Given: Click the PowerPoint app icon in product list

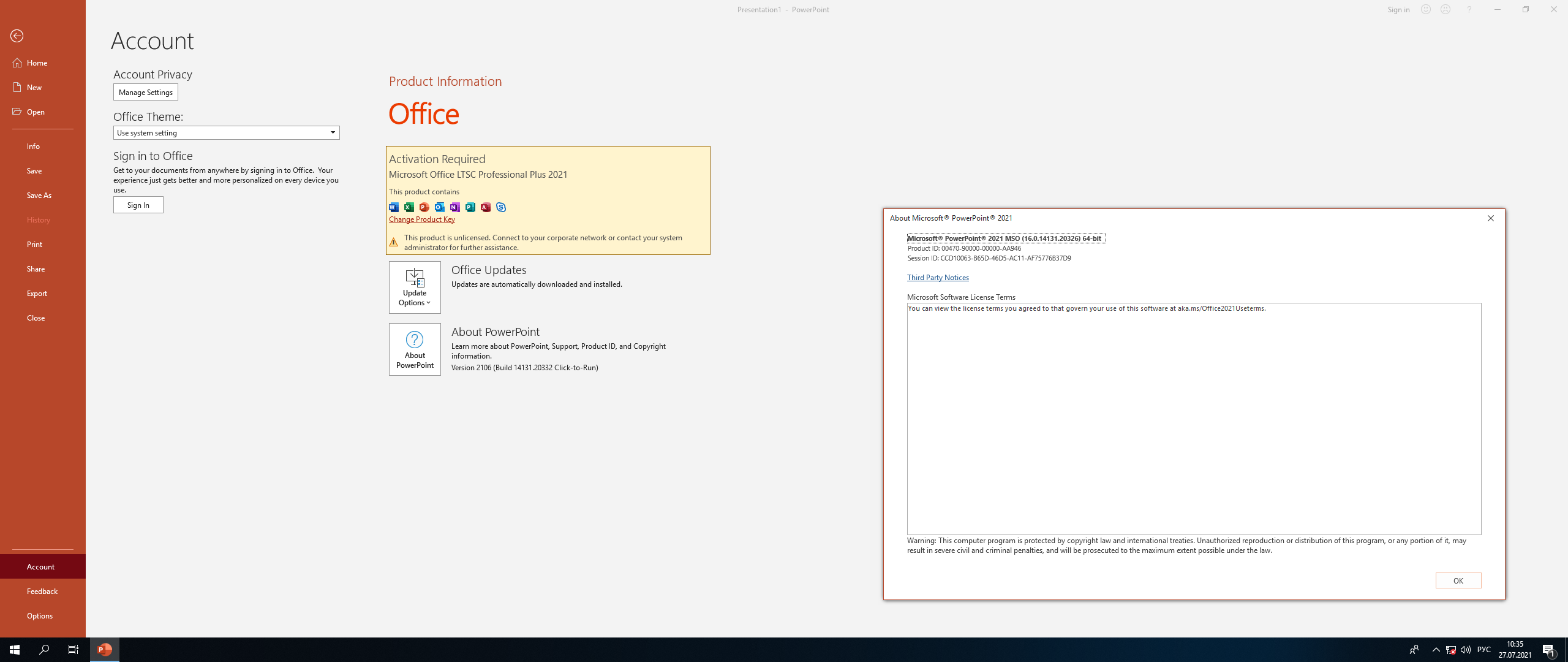Looking at the screenshot, I should 424,207.
